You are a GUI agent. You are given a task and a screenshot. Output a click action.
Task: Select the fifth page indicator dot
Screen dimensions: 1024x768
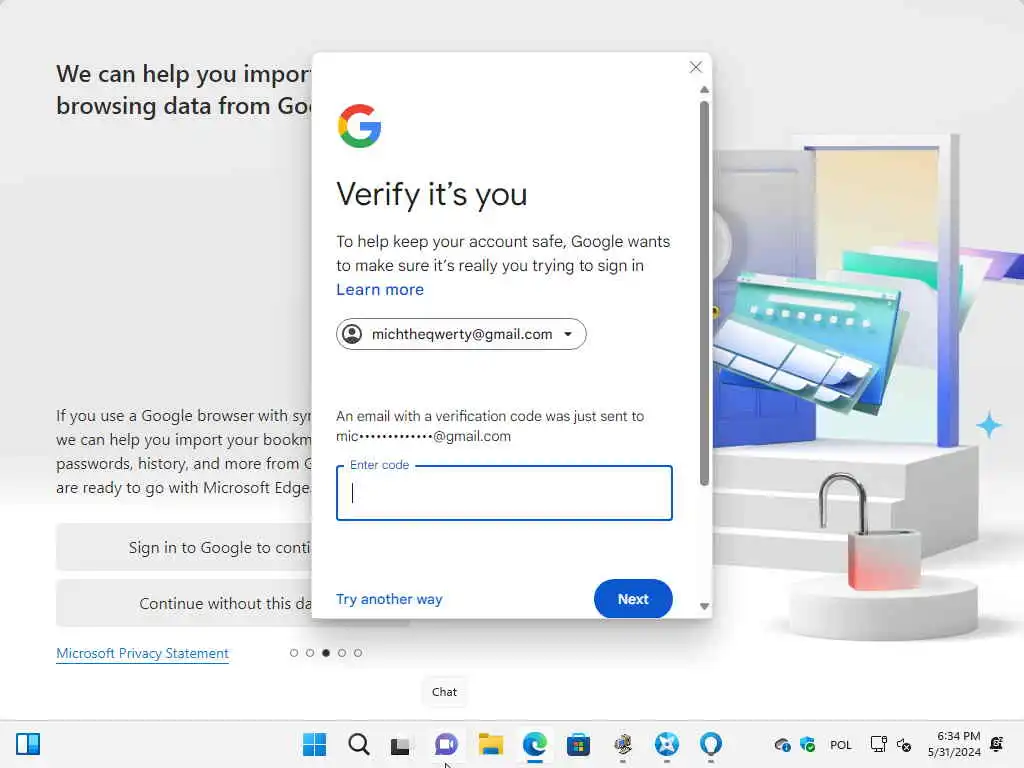(358, 652)
